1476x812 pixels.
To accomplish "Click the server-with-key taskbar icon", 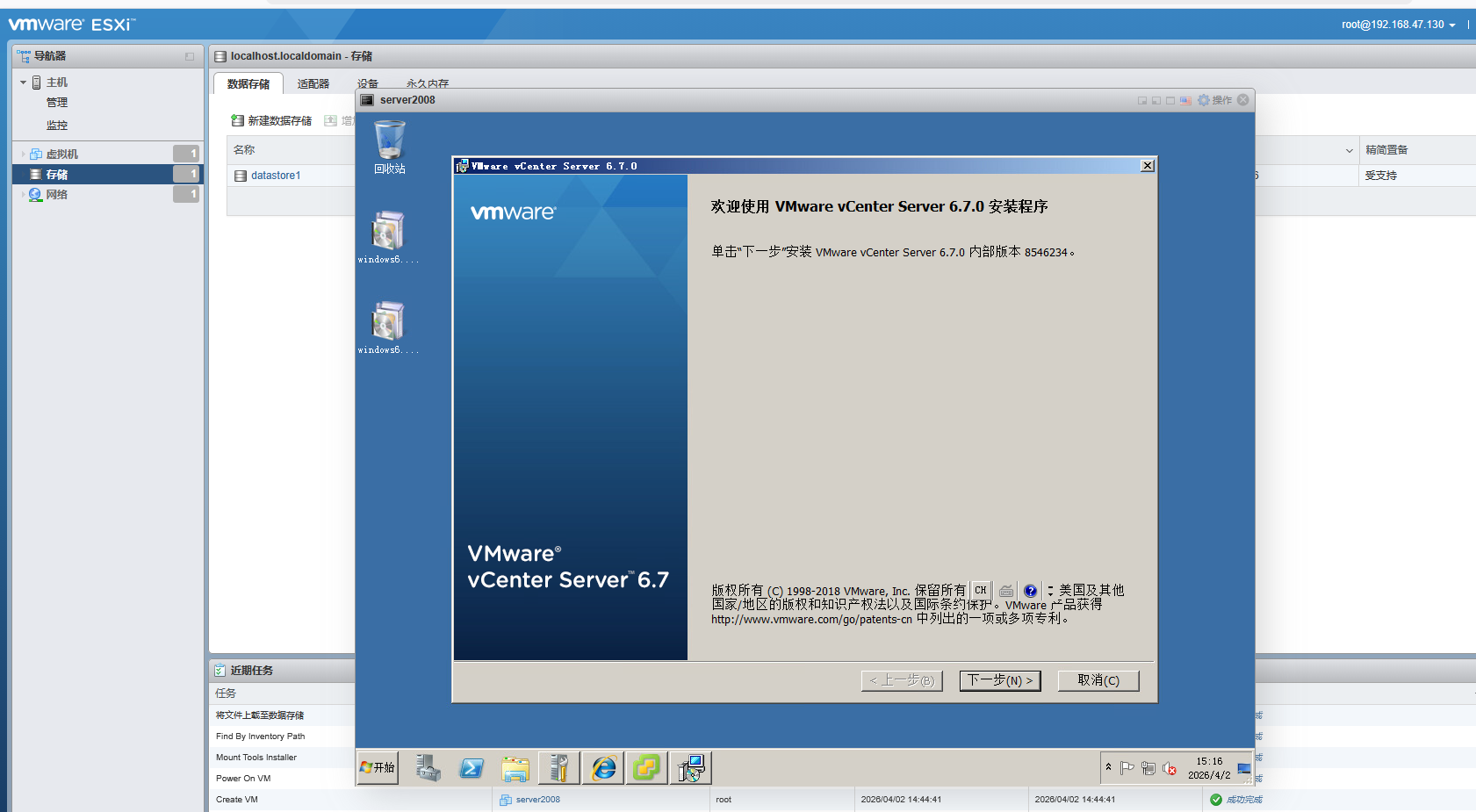I will click(x=559, y=768).
